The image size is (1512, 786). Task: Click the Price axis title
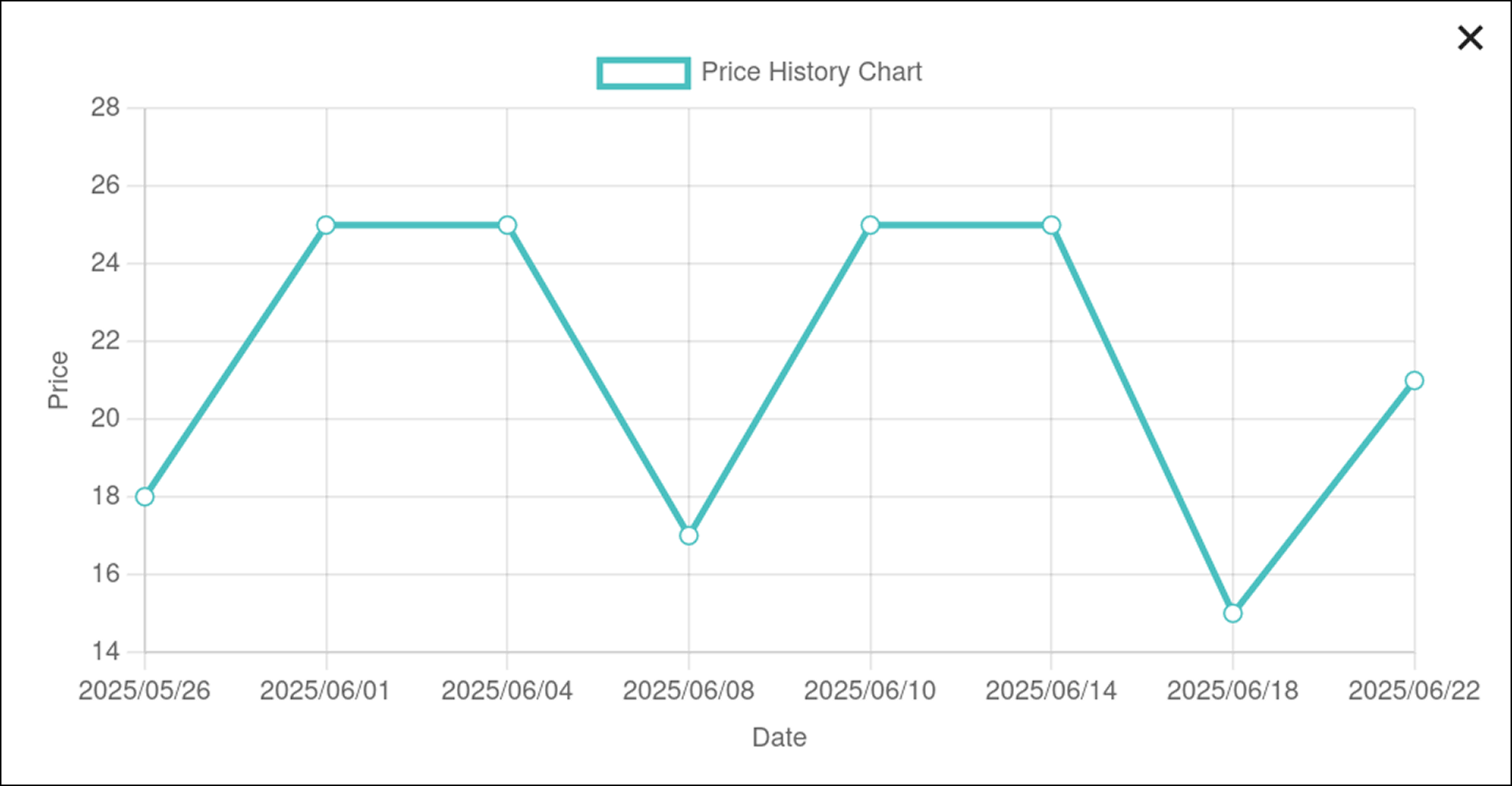click(59, 380)
